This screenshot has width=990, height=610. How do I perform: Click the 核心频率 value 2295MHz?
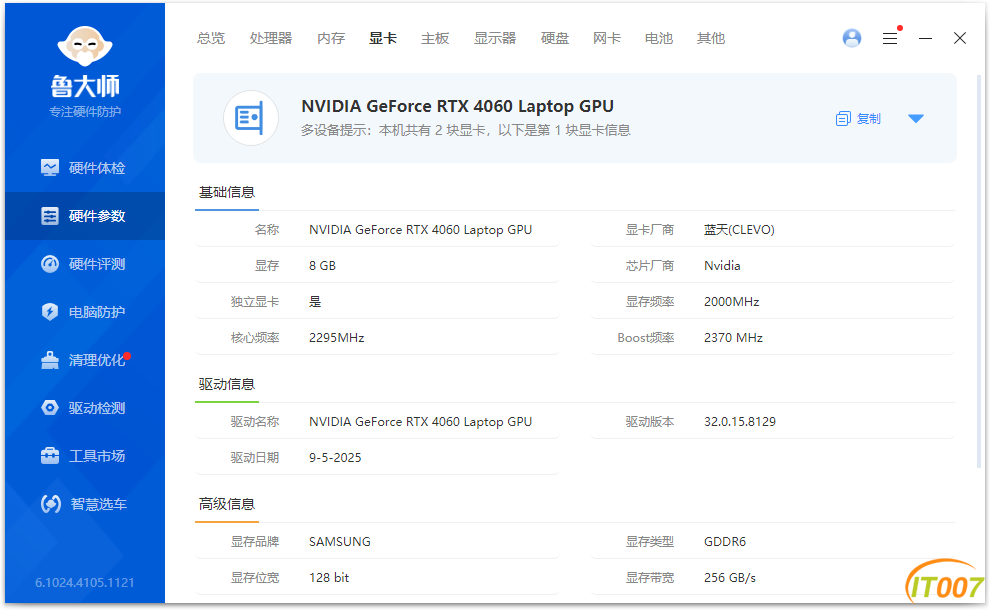(337, 338)
